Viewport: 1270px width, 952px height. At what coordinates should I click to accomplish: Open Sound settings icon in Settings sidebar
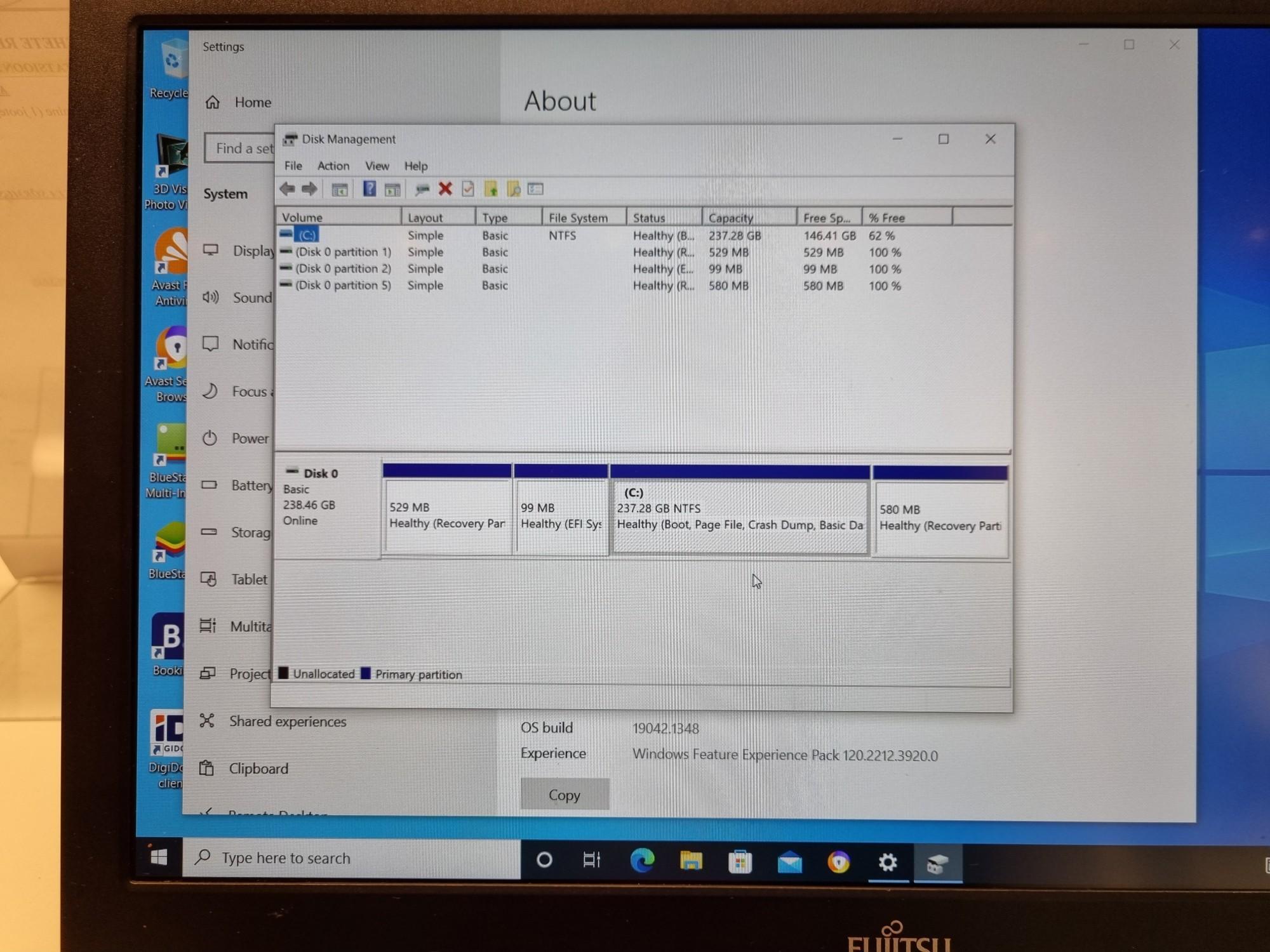(210, 297)
